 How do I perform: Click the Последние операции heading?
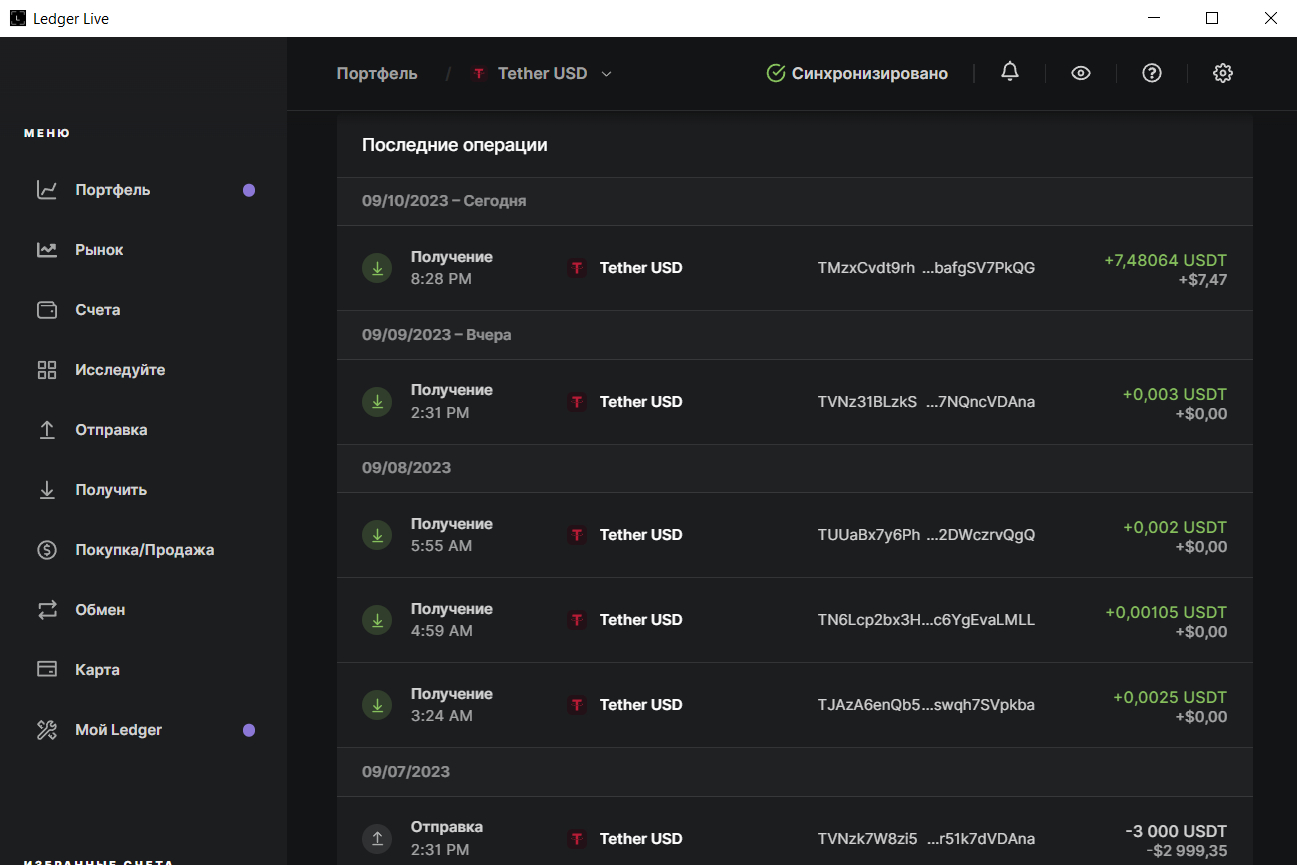(455, 145)
